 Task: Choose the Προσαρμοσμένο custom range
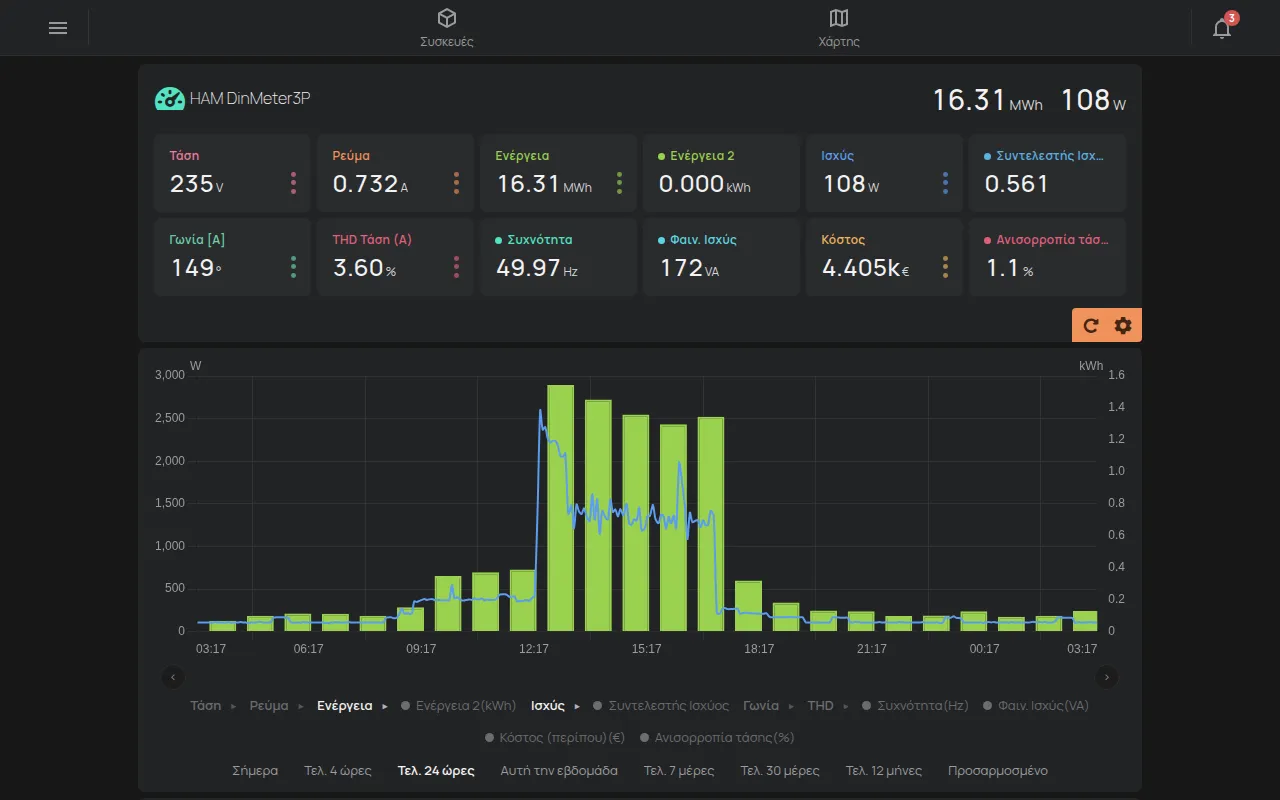998,771
